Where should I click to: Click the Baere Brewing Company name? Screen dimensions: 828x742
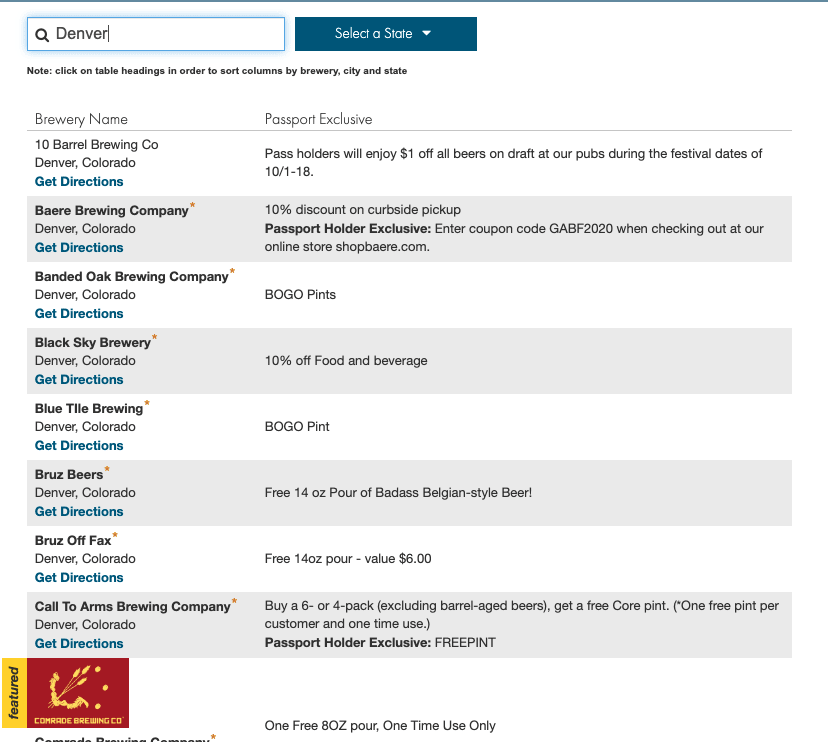click(111, 211)
